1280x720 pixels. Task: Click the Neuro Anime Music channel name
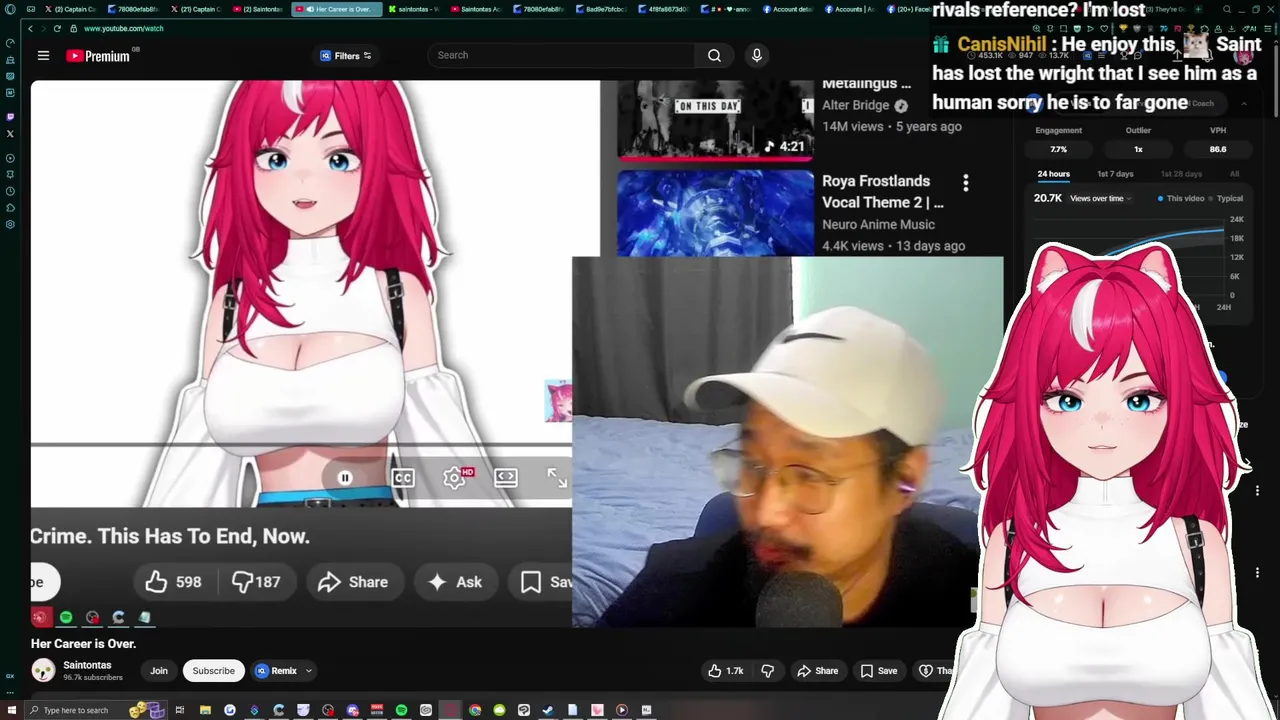878,225
